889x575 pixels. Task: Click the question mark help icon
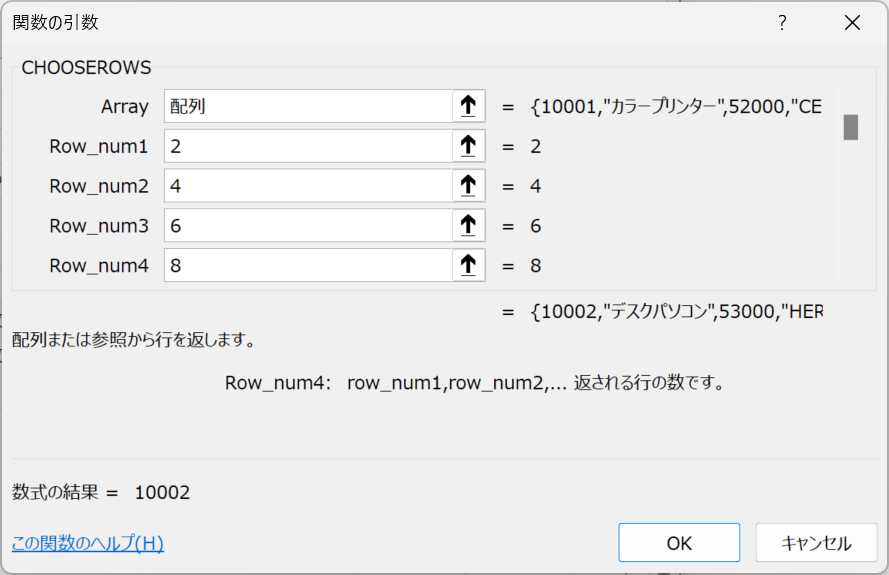pos(782,23)
